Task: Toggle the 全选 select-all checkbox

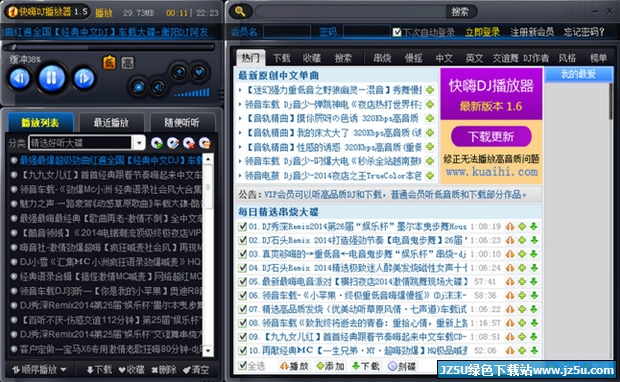Action: point(242,365)
